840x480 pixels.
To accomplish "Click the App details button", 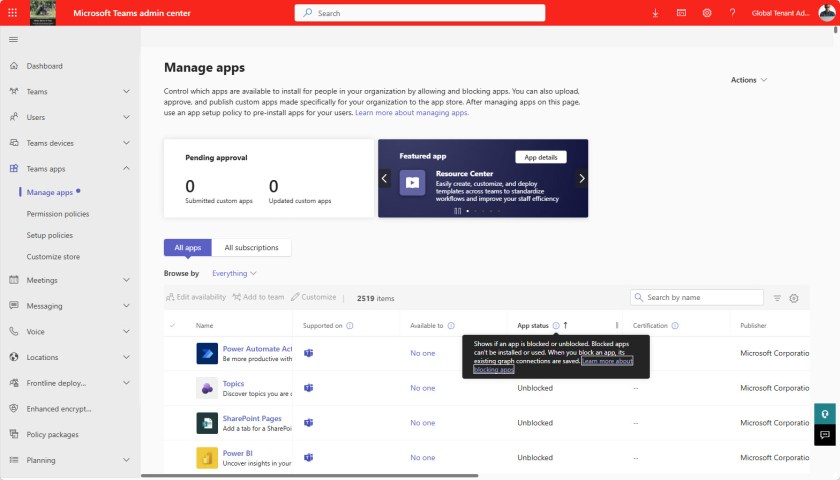I will (541, 157).
